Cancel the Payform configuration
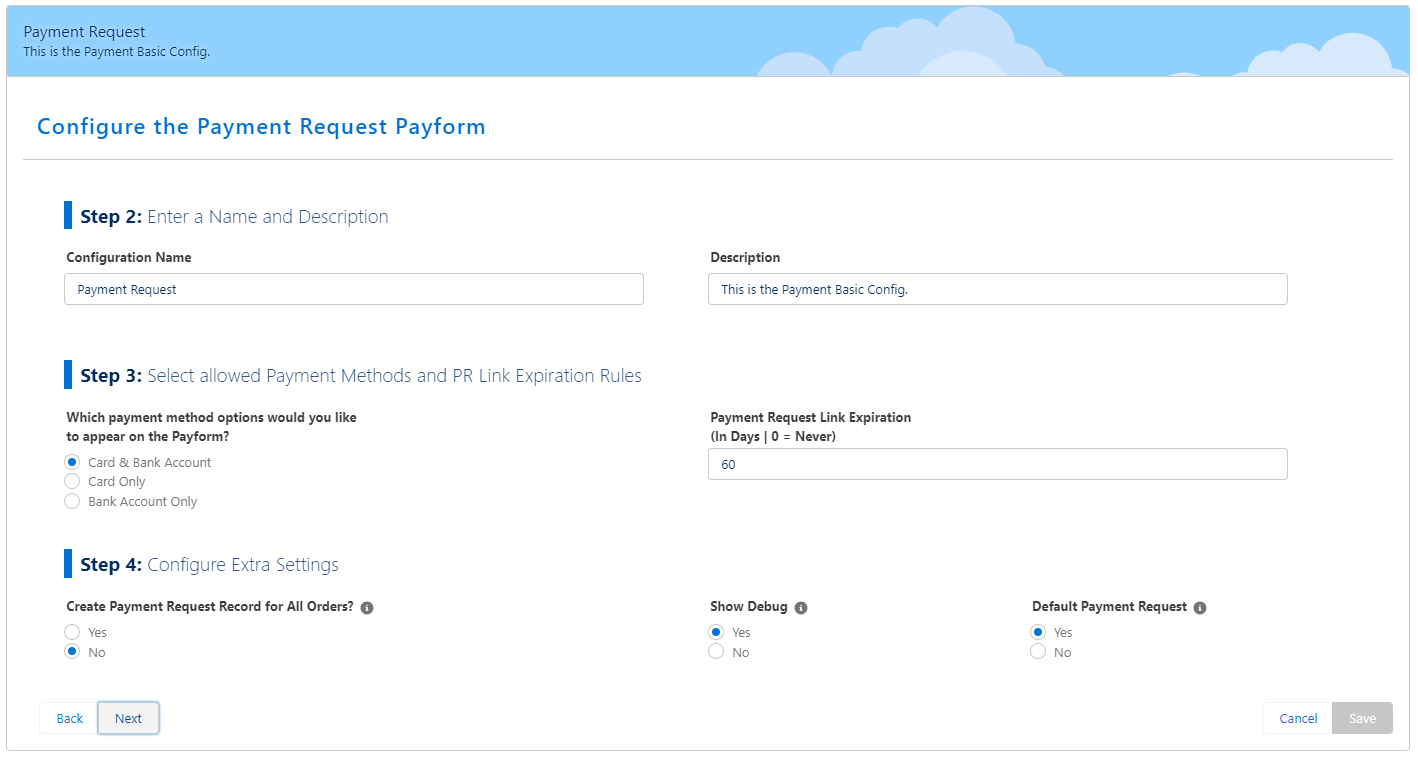Screen dimensions: 1418x758 coord(1298,718)
